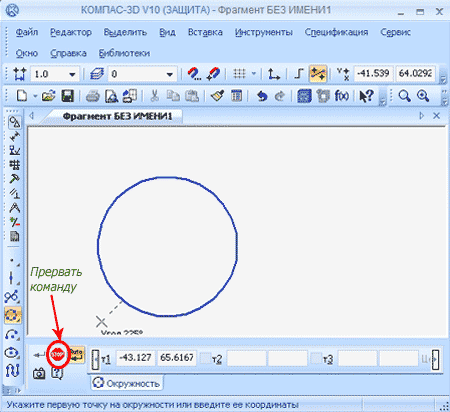Click the Print icon in toolbar
450x412 pixels.
pyautogui.click(x=93, y=96)
